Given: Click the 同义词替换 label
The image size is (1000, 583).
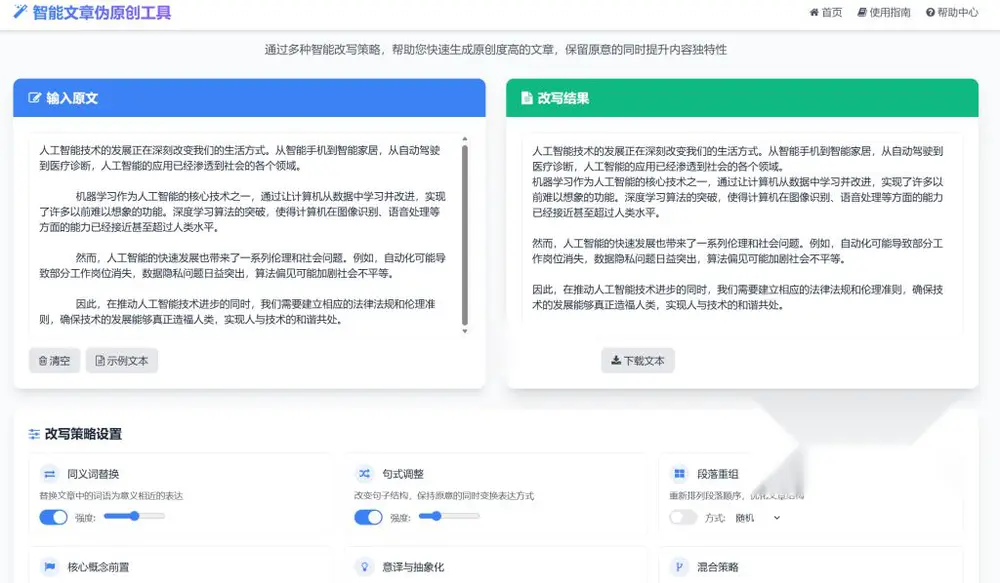Looking at the screenshot, I should click(93, 474).
